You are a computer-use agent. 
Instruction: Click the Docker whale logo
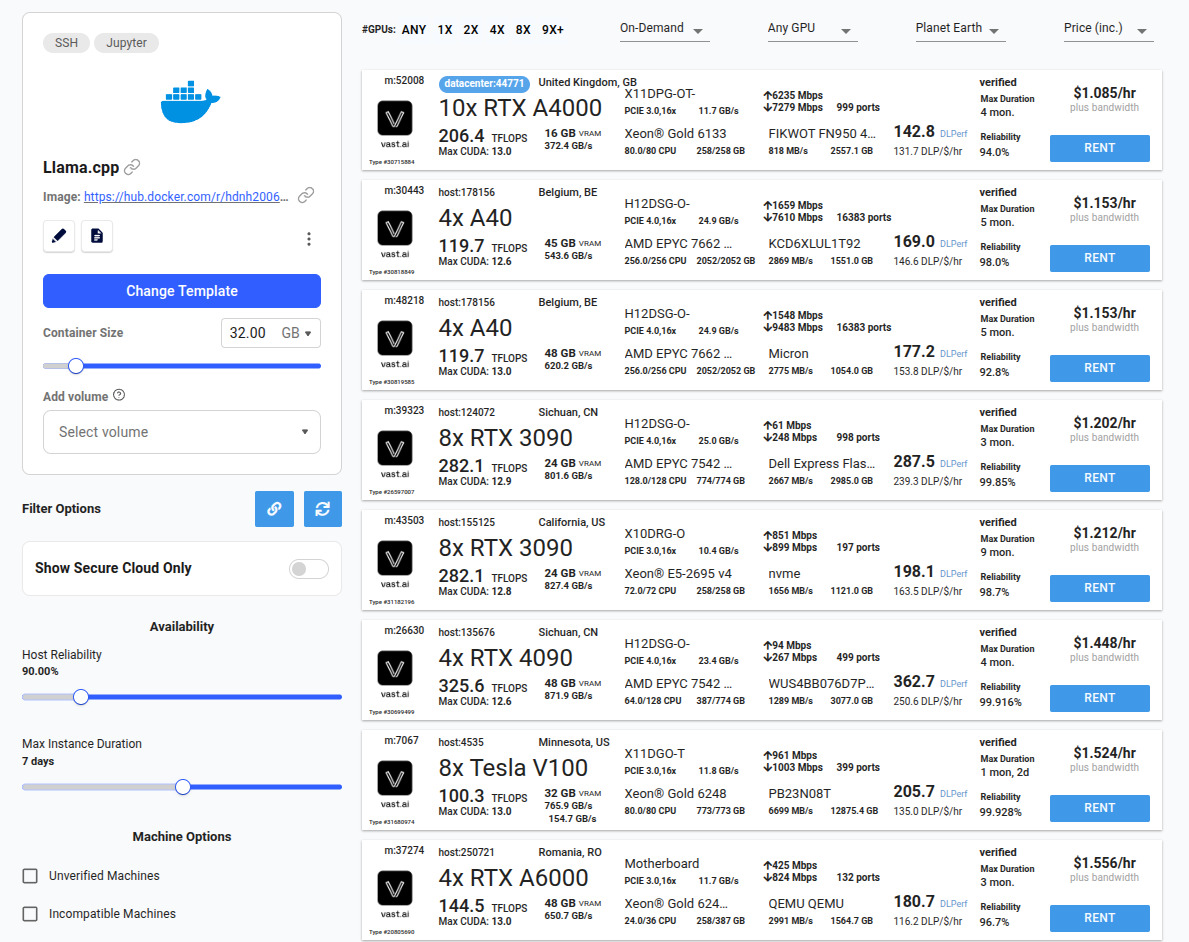tap(189, 102)
